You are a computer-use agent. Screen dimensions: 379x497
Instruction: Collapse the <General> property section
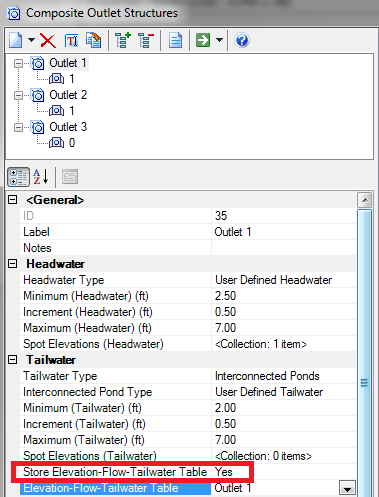pyautogui.click(x=13, y=200)
